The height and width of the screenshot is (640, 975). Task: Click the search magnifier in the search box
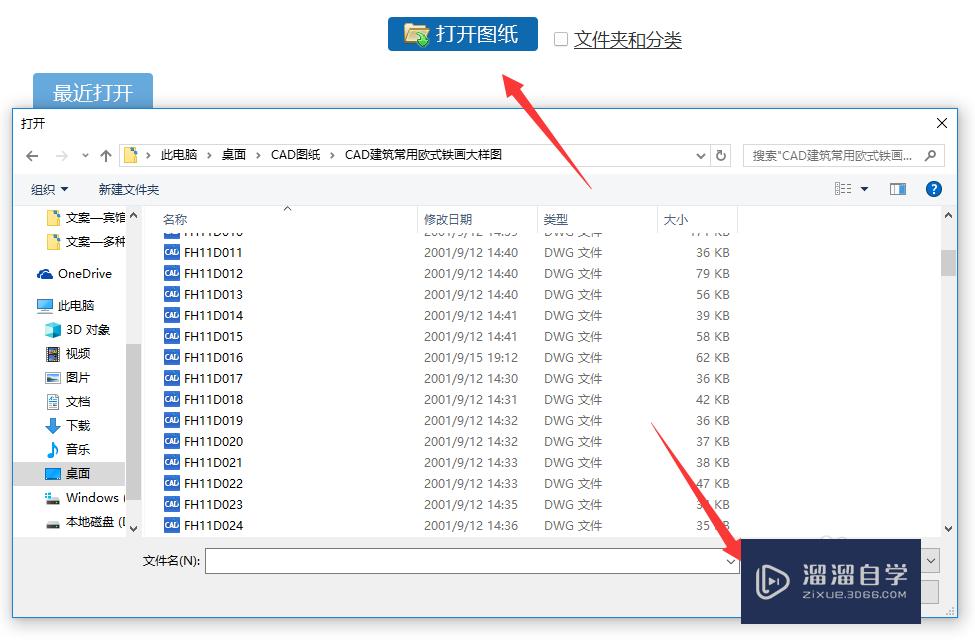[x=930, y=155]
